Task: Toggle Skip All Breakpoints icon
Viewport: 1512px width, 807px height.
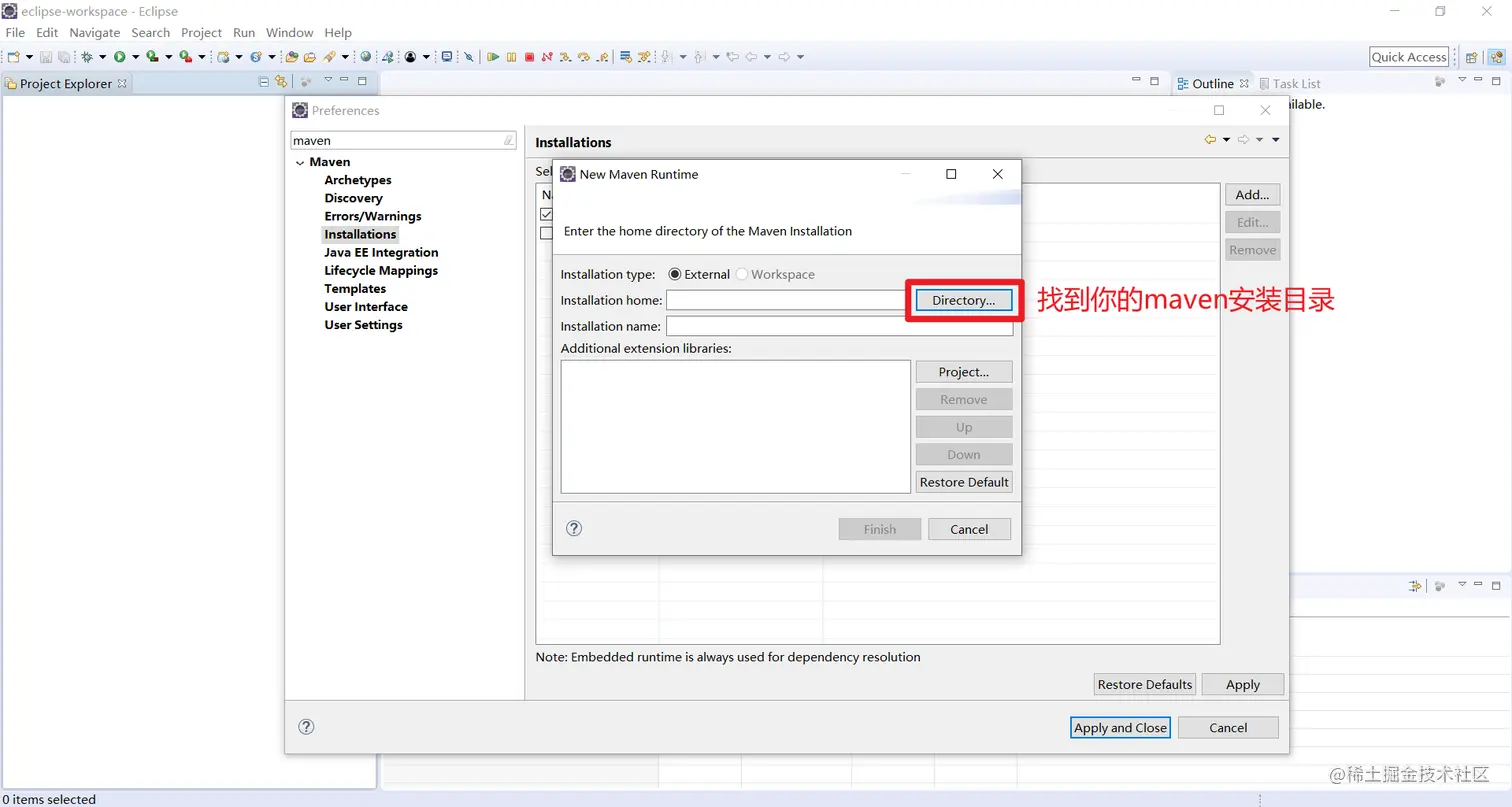Action: coord(469,57)
